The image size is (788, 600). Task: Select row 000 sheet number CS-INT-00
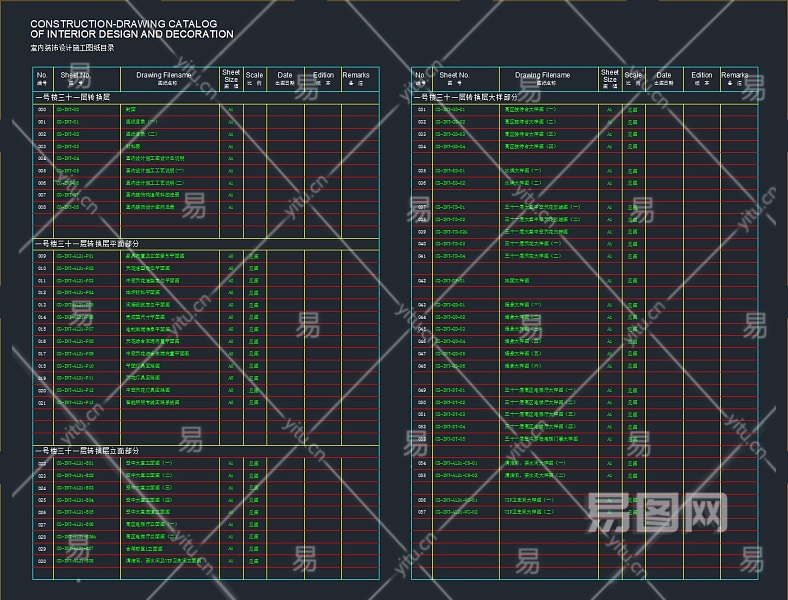click(x=68, y=109)
